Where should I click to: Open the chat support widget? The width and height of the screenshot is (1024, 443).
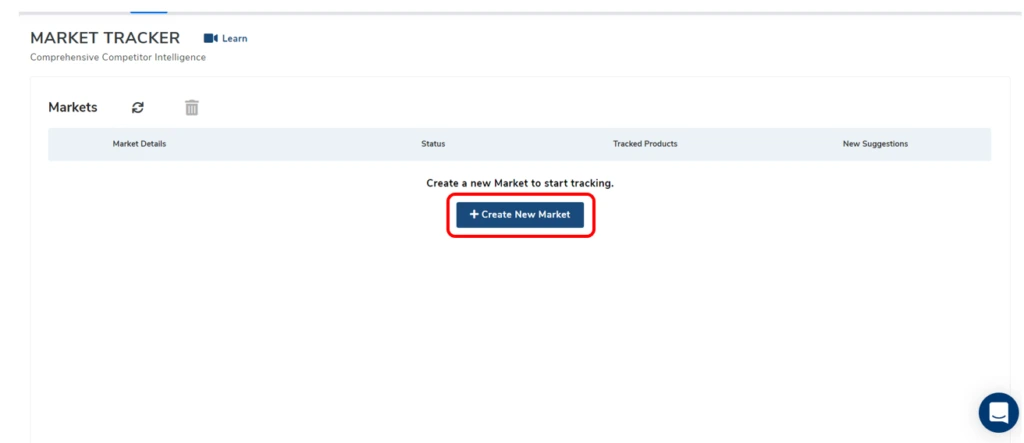pyautogui.click(x=997, y=411)
